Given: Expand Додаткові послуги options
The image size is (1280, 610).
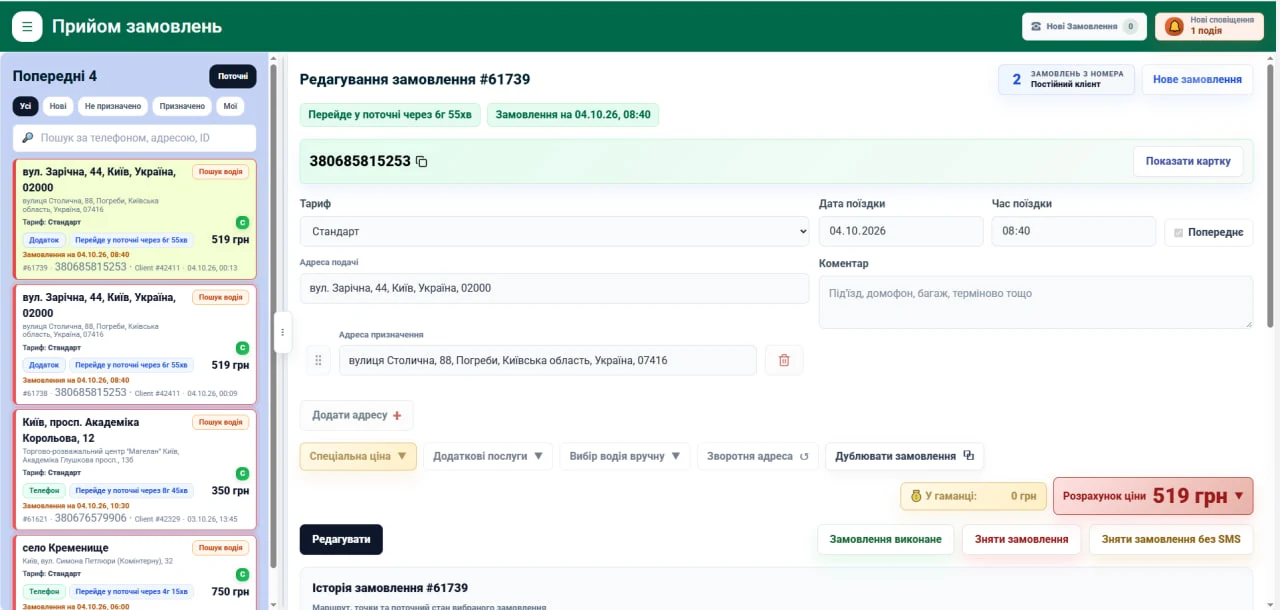Looking at the screenshot, I should tap(488, 456).
